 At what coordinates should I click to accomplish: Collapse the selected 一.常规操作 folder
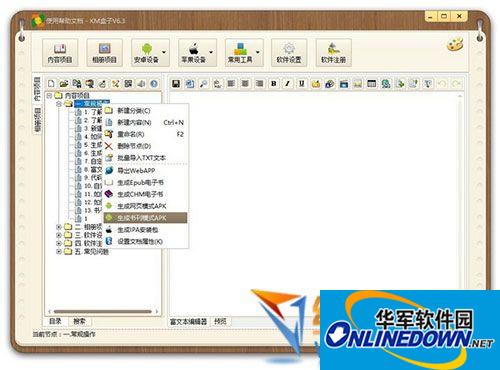pos(59,104)
